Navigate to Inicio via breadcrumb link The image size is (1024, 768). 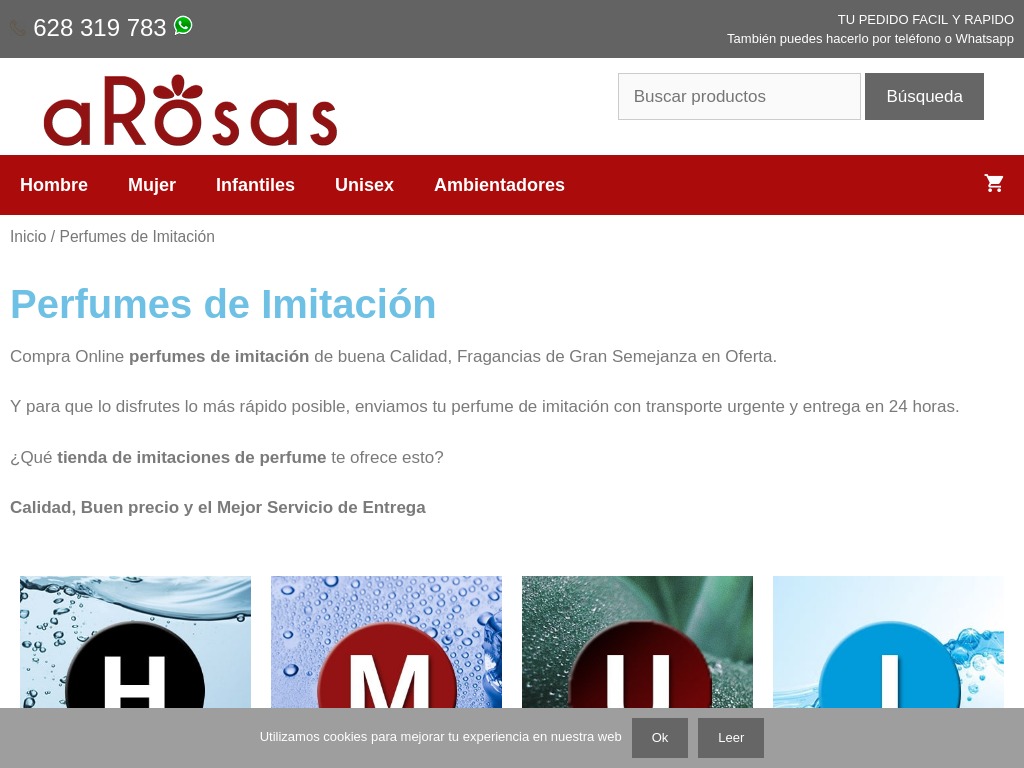click(x=28, y=236)
